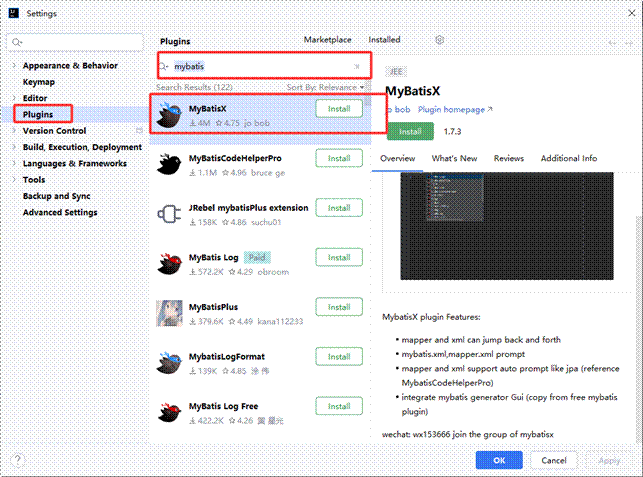Click the MyBatisCodeHelperPro black bird icon
The height and width of the screenshot is (477, 643).
point(169,165)
